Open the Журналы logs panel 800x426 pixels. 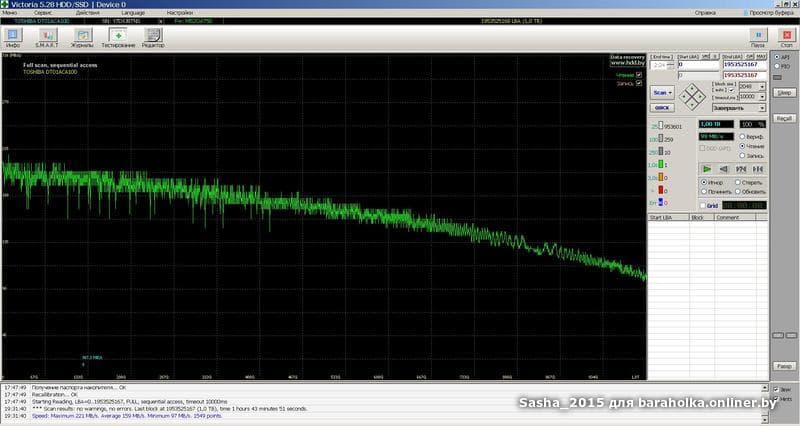click(82, 37)
